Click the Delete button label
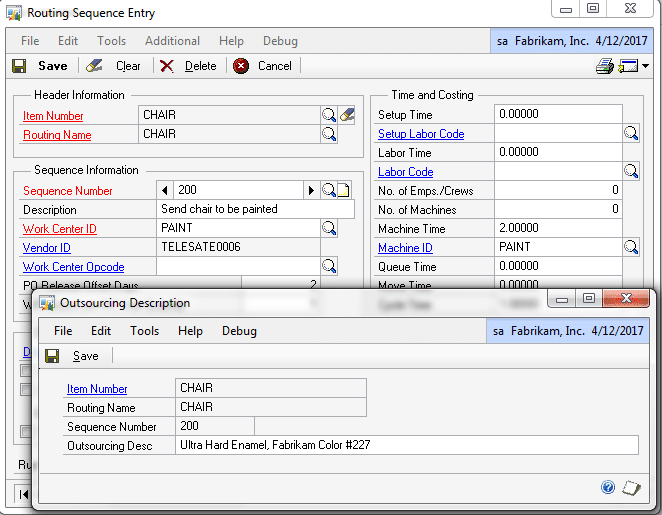 point(201,66)
